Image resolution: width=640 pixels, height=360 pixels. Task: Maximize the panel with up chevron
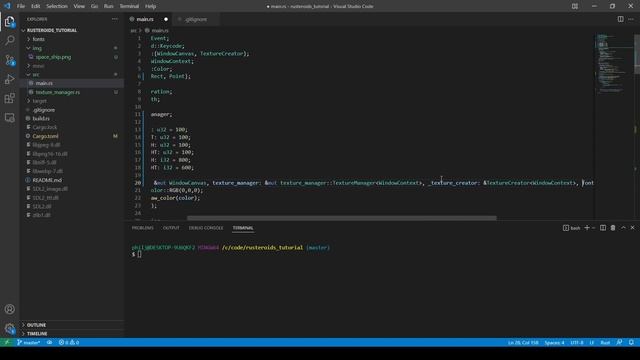point(623,228)
